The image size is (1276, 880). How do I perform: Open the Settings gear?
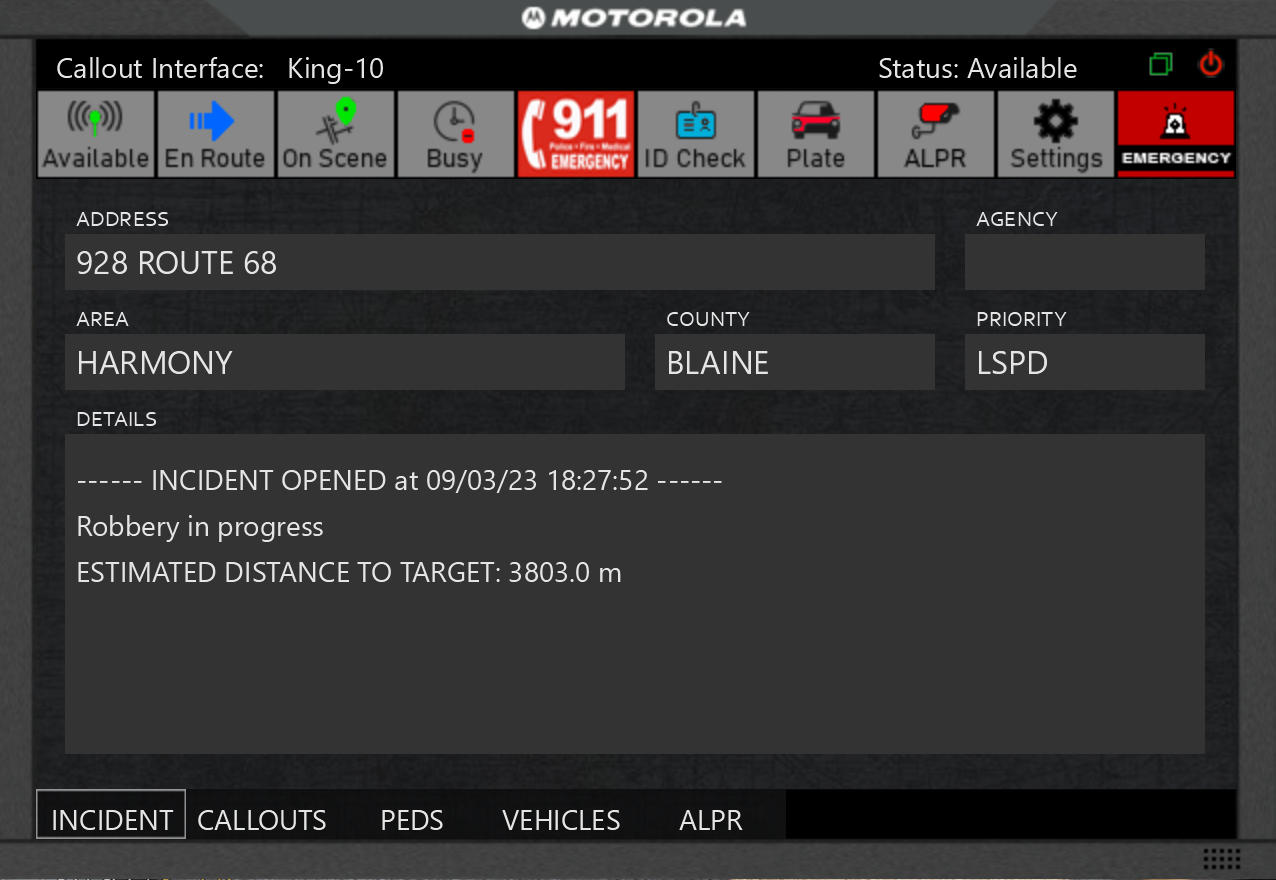tap(1055, 134)
